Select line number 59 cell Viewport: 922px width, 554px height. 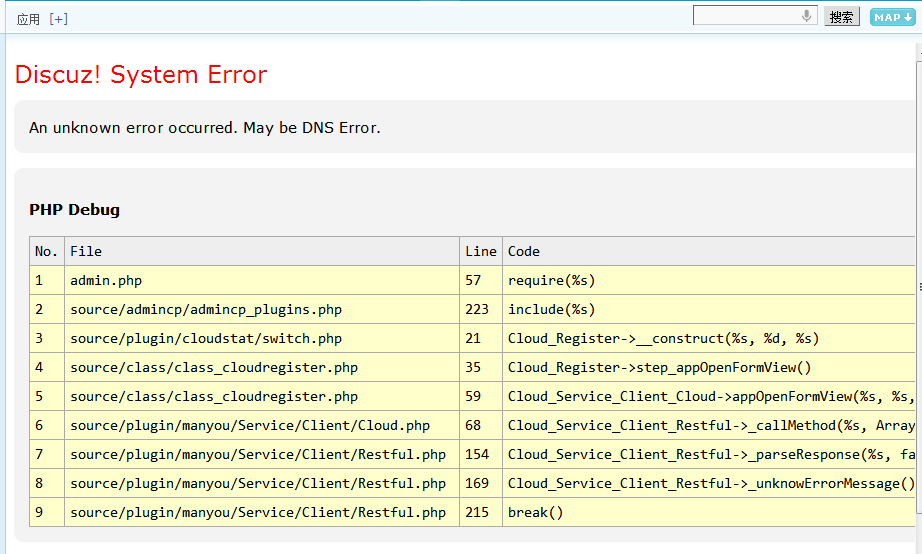(481, 396)
